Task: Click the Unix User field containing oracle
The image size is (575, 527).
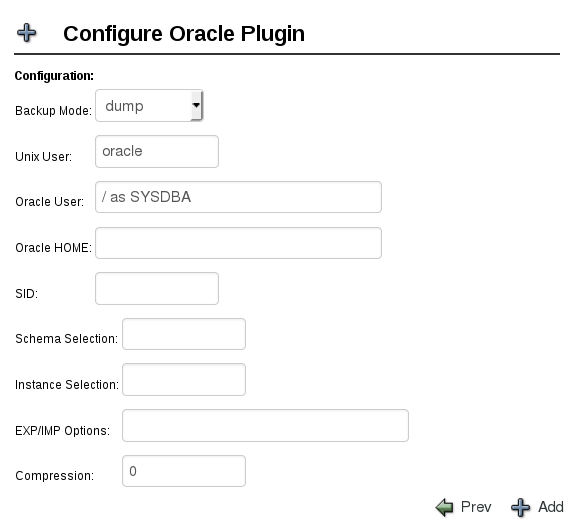Action: [157, 151]
